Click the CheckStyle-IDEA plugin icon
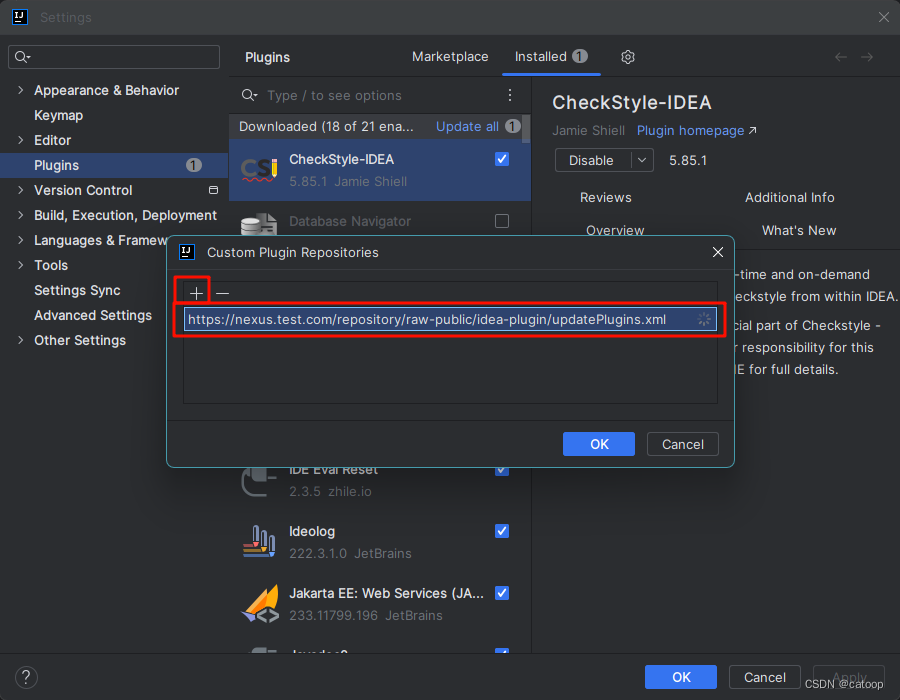Image resolution: width=900 pixels, height=700 pixels. point(259,170)
